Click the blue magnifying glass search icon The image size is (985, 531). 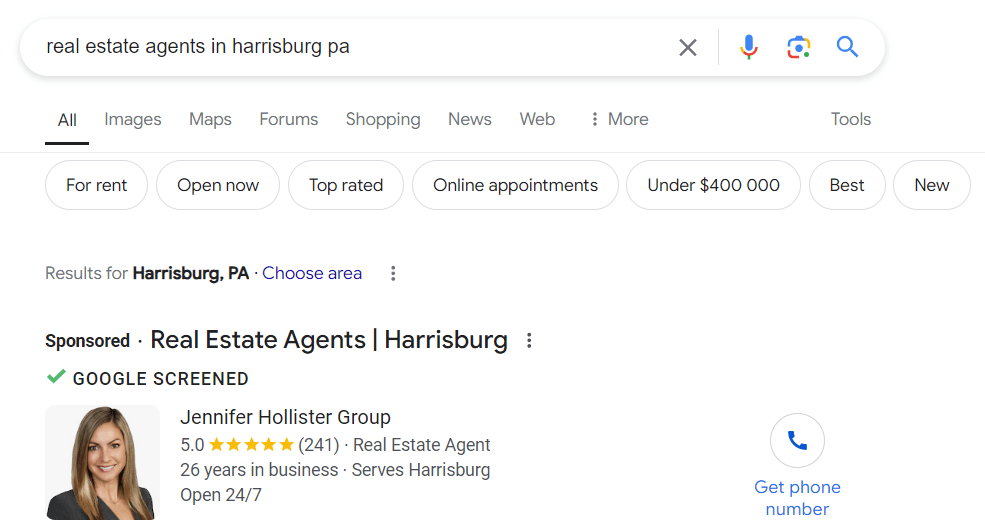(848, 47)
